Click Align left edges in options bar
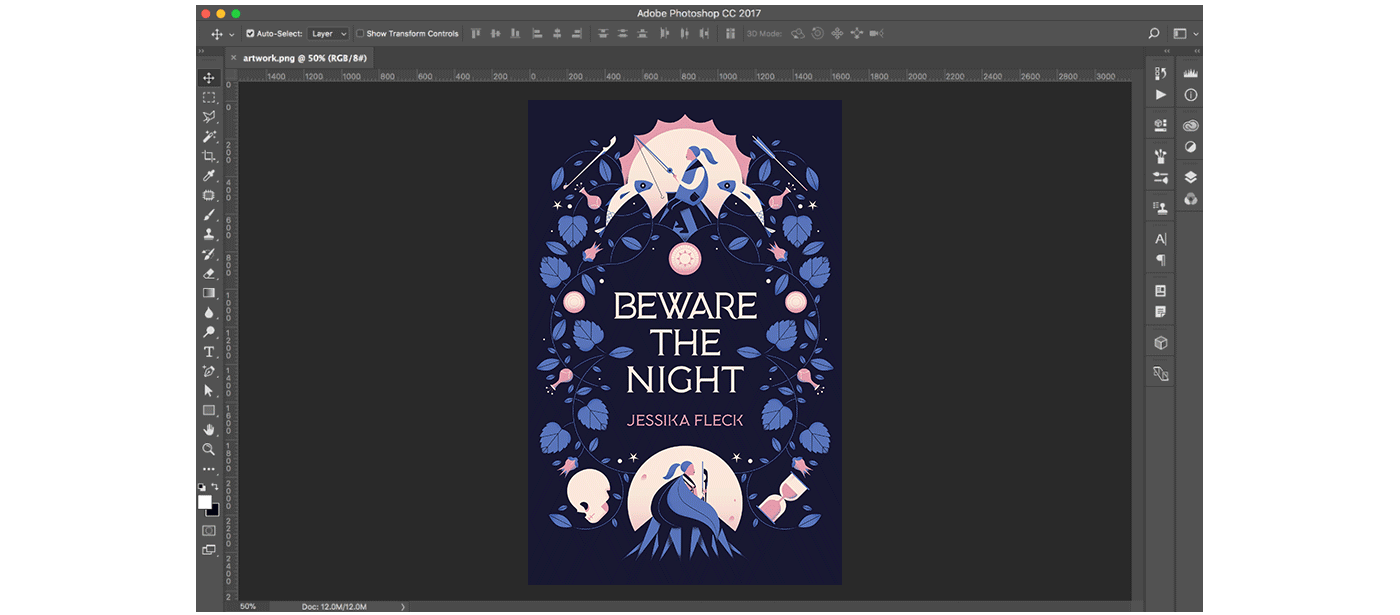Screen dimensions: 1400x615 537,33
